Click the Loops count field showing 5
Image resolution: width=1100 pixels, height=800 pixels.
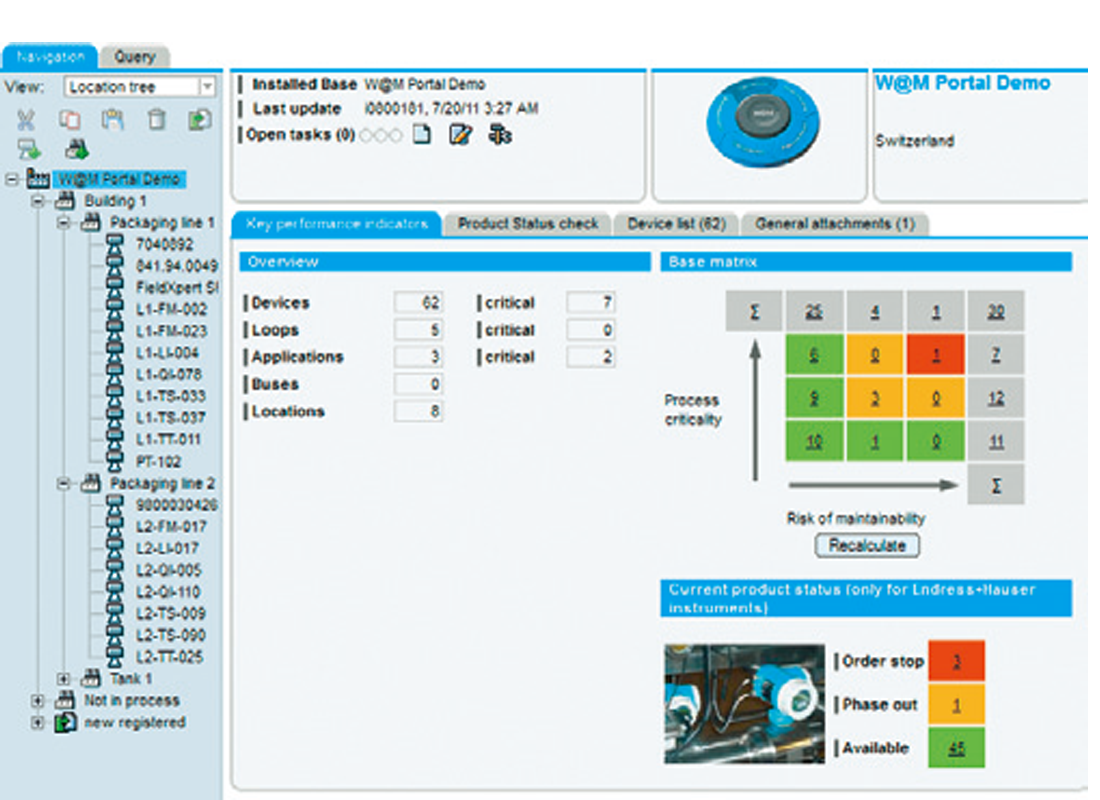pos(418,330)
